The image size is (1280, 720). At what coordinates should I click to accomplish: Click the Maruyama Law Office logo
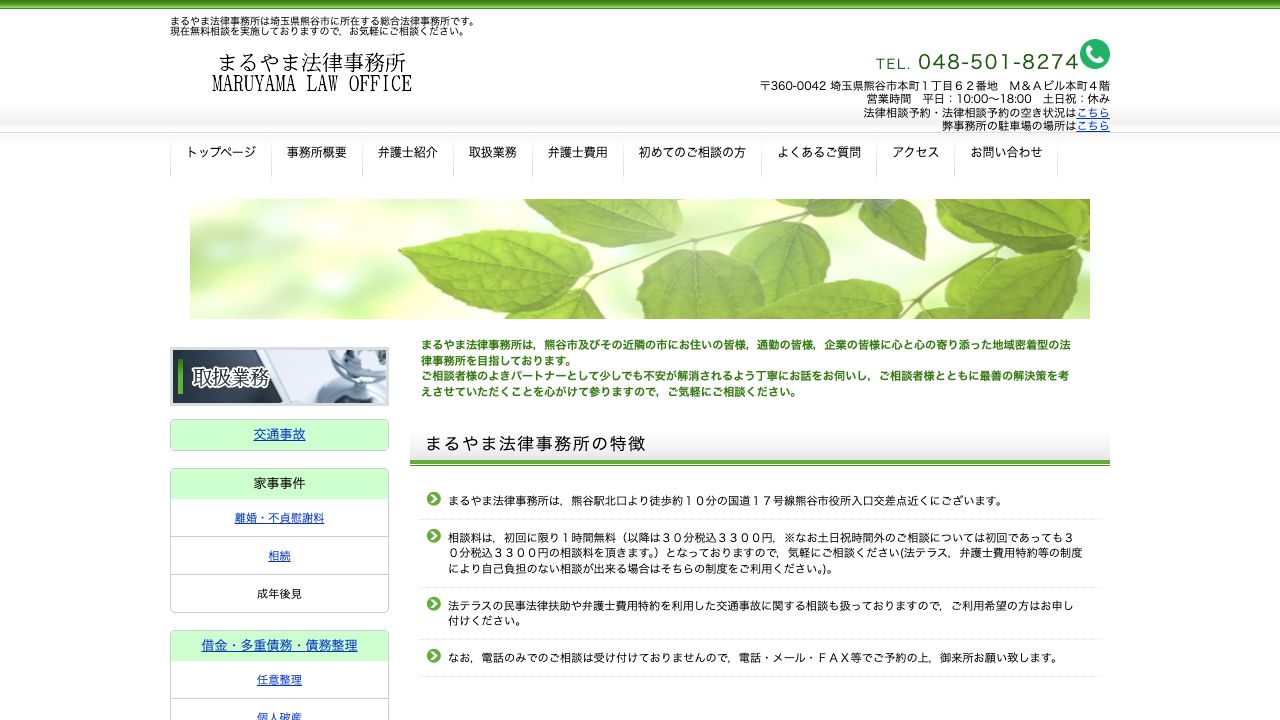click(311, 72)
